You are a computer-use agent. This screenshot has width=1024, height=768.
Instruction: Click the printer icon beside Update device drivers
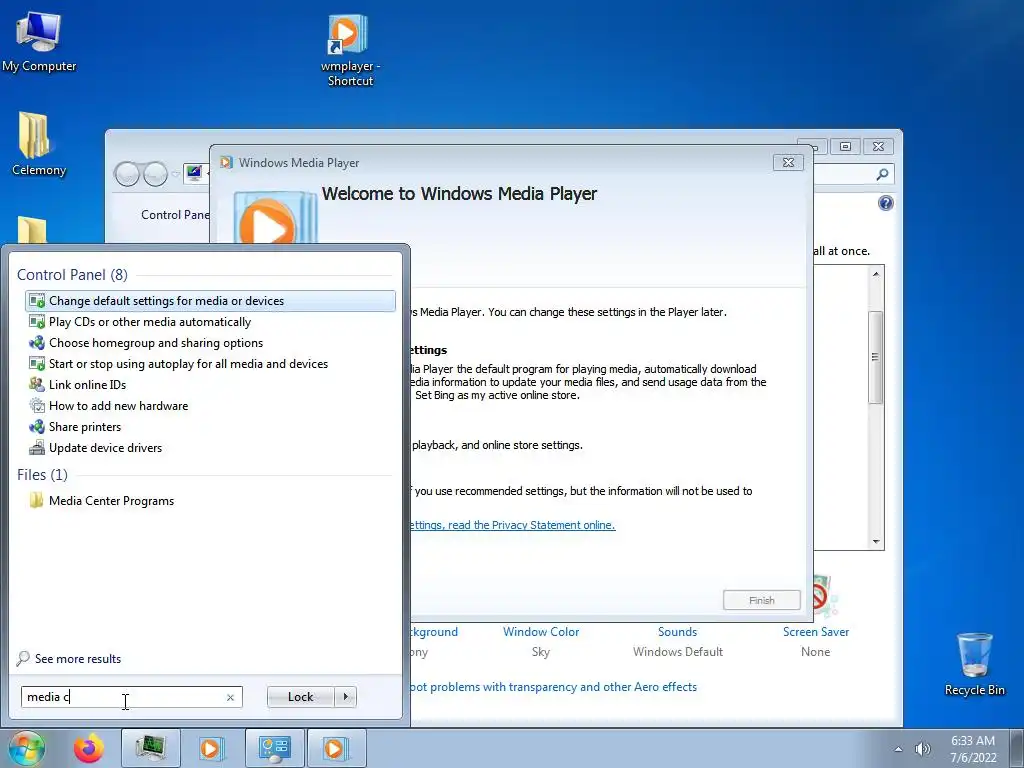[37, 447]
